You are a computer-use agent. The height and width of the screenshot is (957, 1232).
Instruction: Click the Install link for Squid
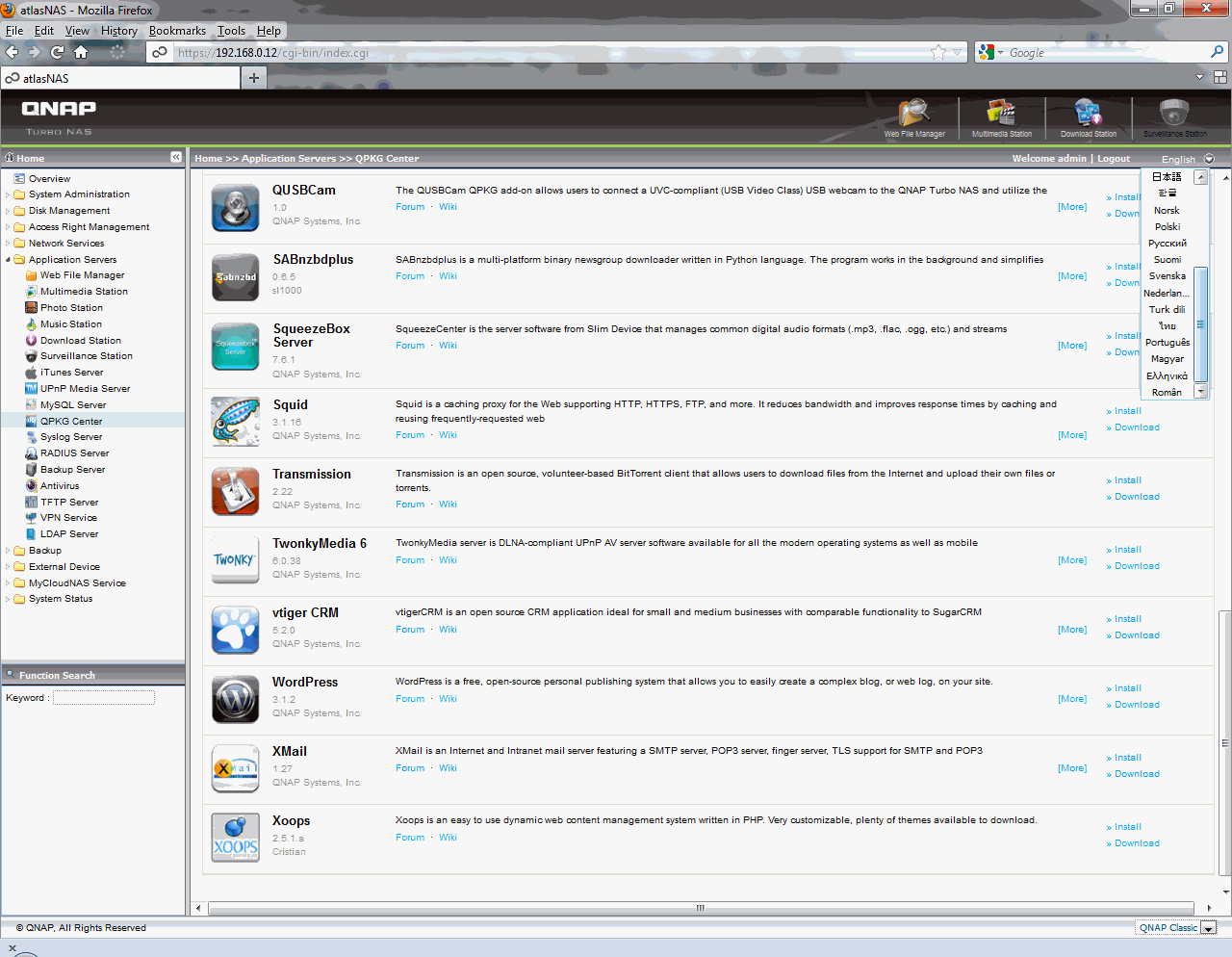pyautogui.click(x=1128, y=411)
